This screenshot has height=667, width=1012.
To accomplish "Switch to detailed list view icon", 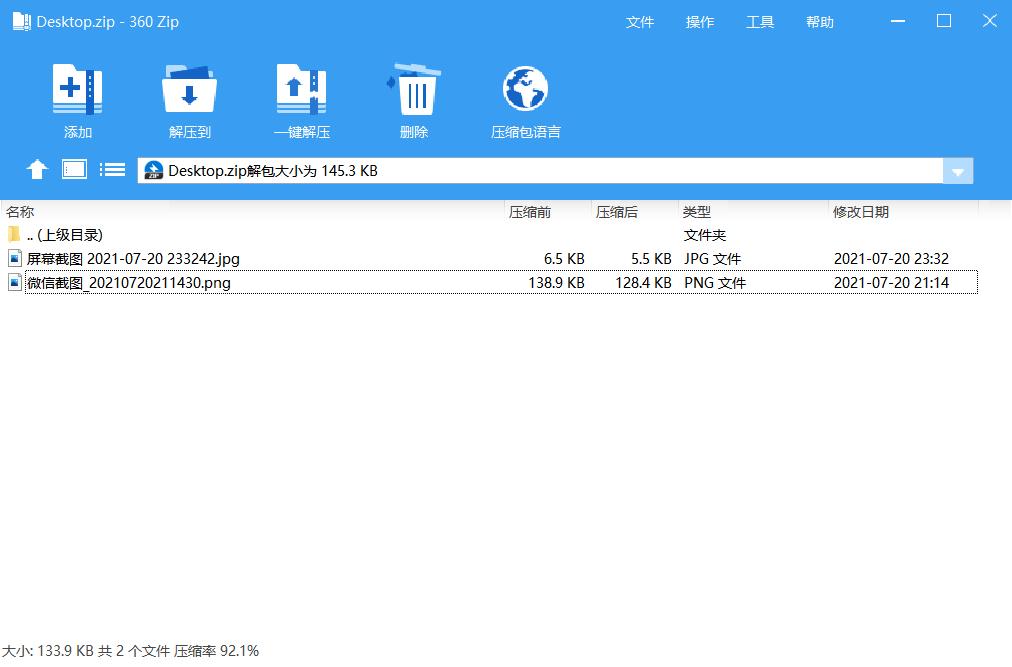I will click(x=112, y=169).
